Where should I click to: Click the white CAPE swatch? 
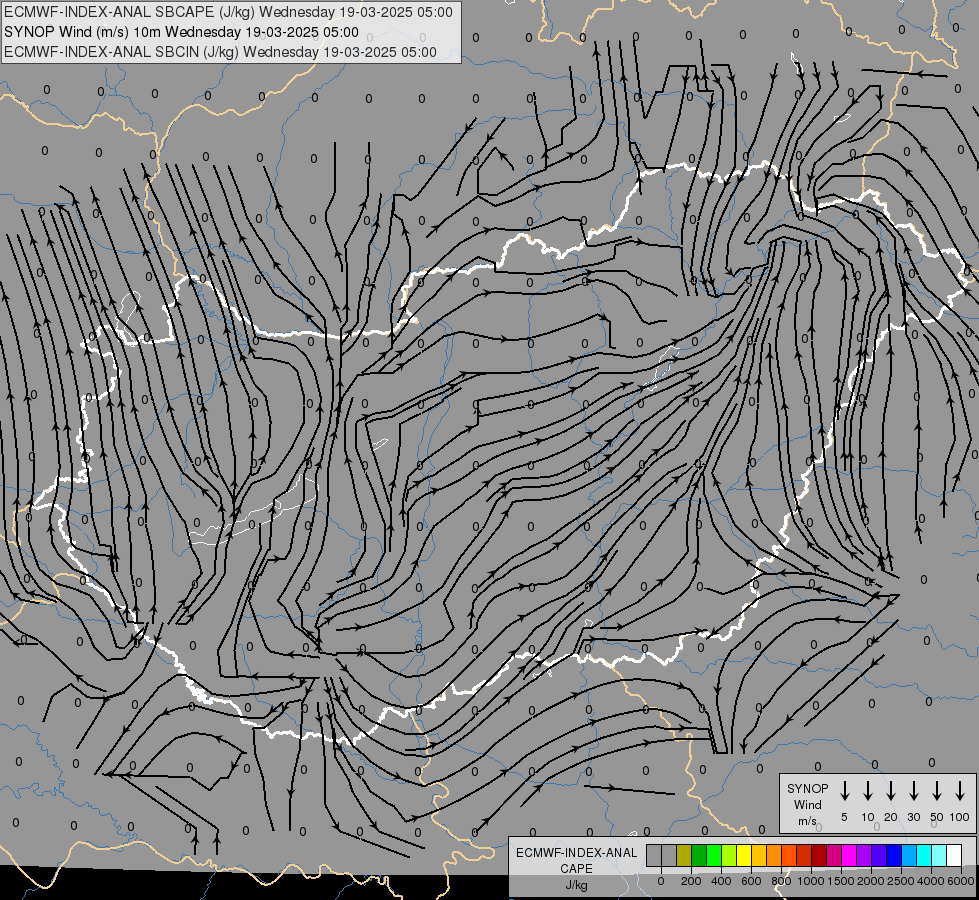point(953,855)
